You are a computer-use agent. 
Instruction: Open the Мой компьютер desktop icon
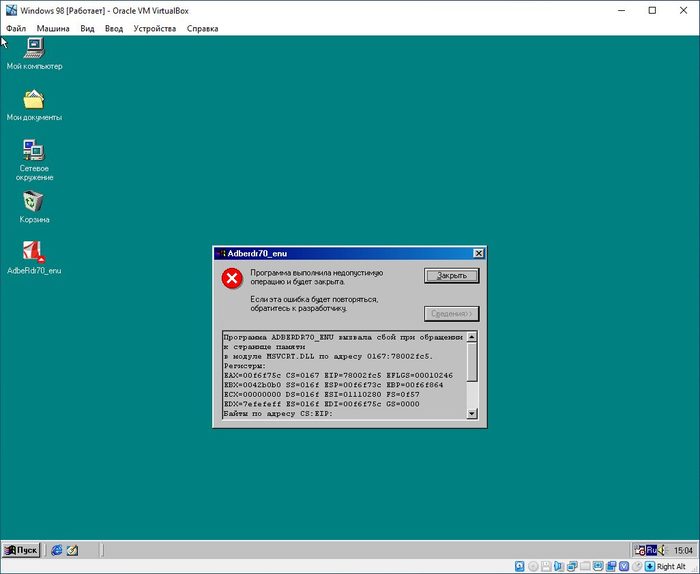click(34, 49)
